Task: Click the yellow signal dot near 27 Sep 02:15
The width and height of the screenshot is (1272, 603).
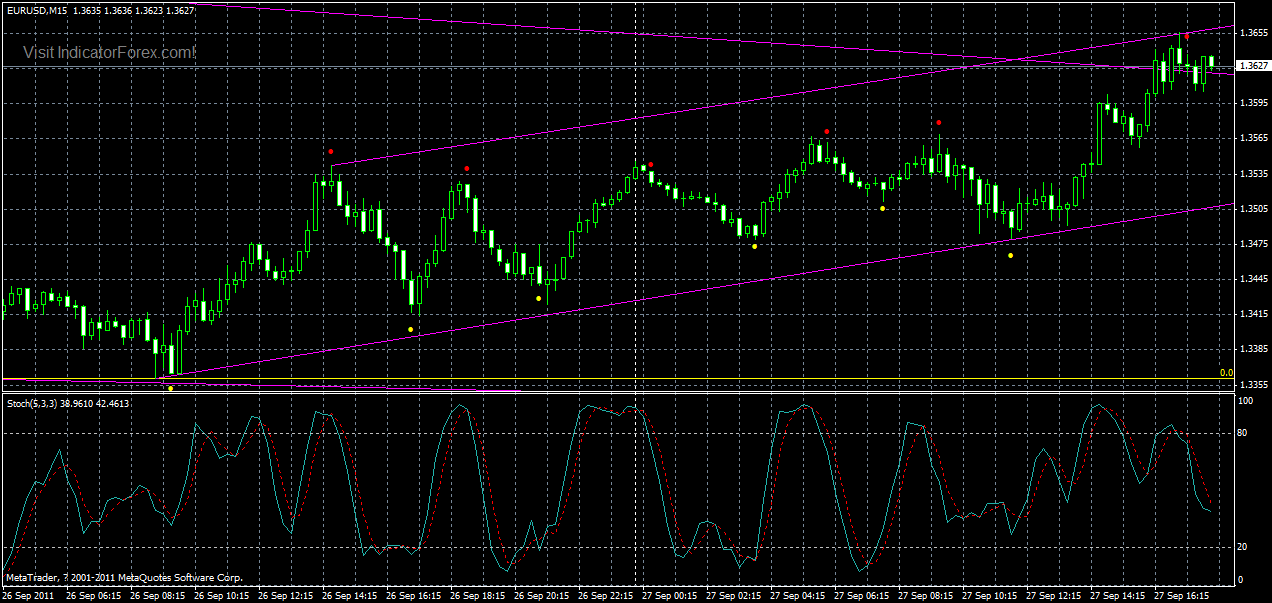Action: [753, 244]
